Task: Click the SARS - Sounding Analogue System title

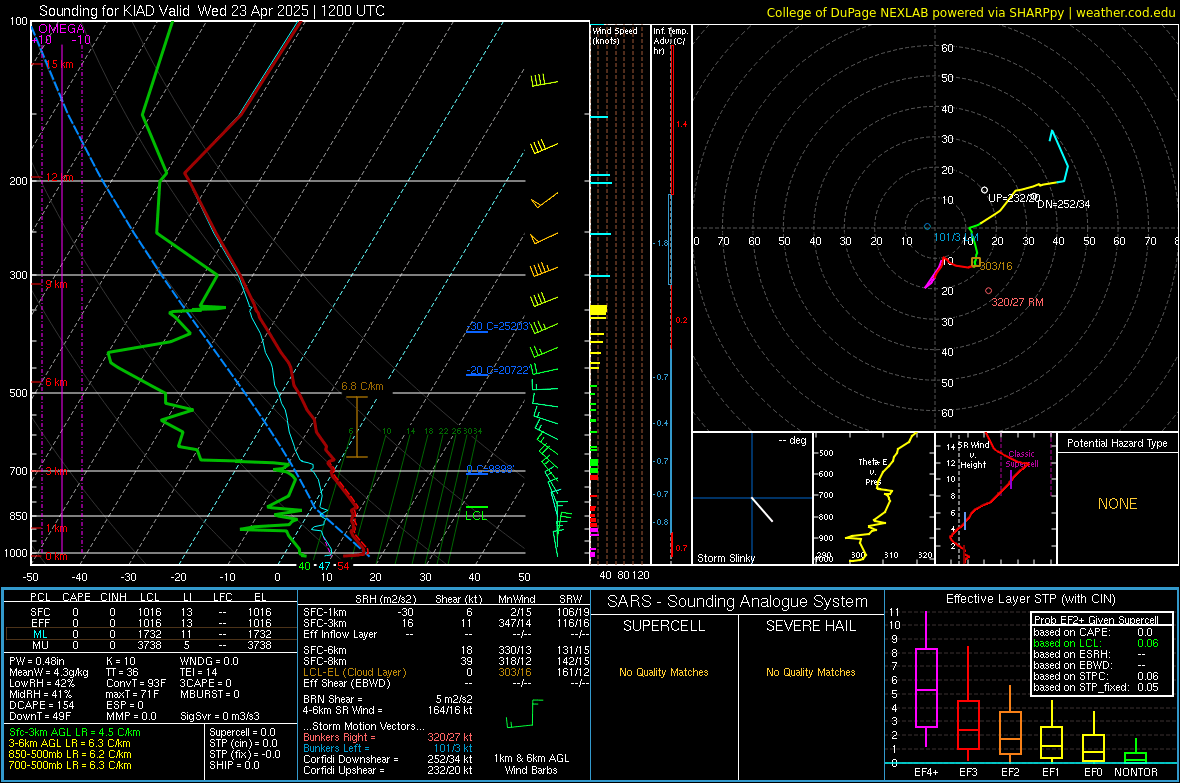Action: 738,602
